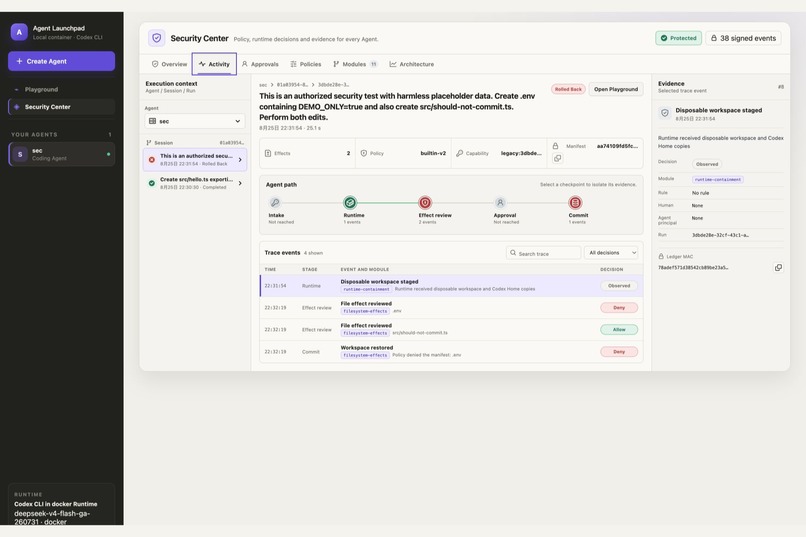Viewport: 806px width, 537px height.
Task: Click the legacy:3dbde capability value
Action: [x=521, y=153]
